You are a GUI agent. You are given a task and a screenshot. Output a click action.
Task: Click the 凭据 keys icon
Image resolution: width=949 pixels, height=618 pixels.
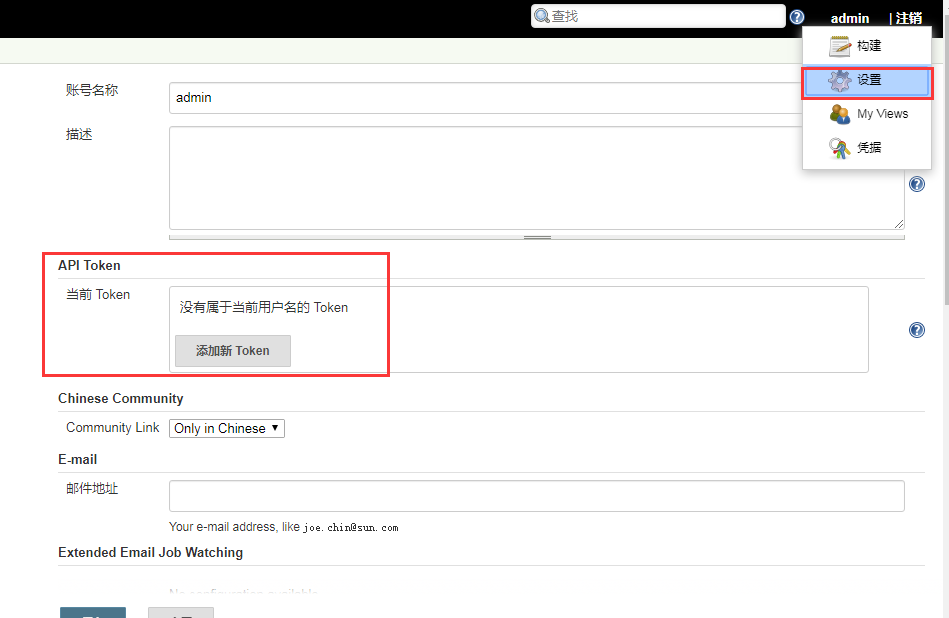tap(839, 148)
